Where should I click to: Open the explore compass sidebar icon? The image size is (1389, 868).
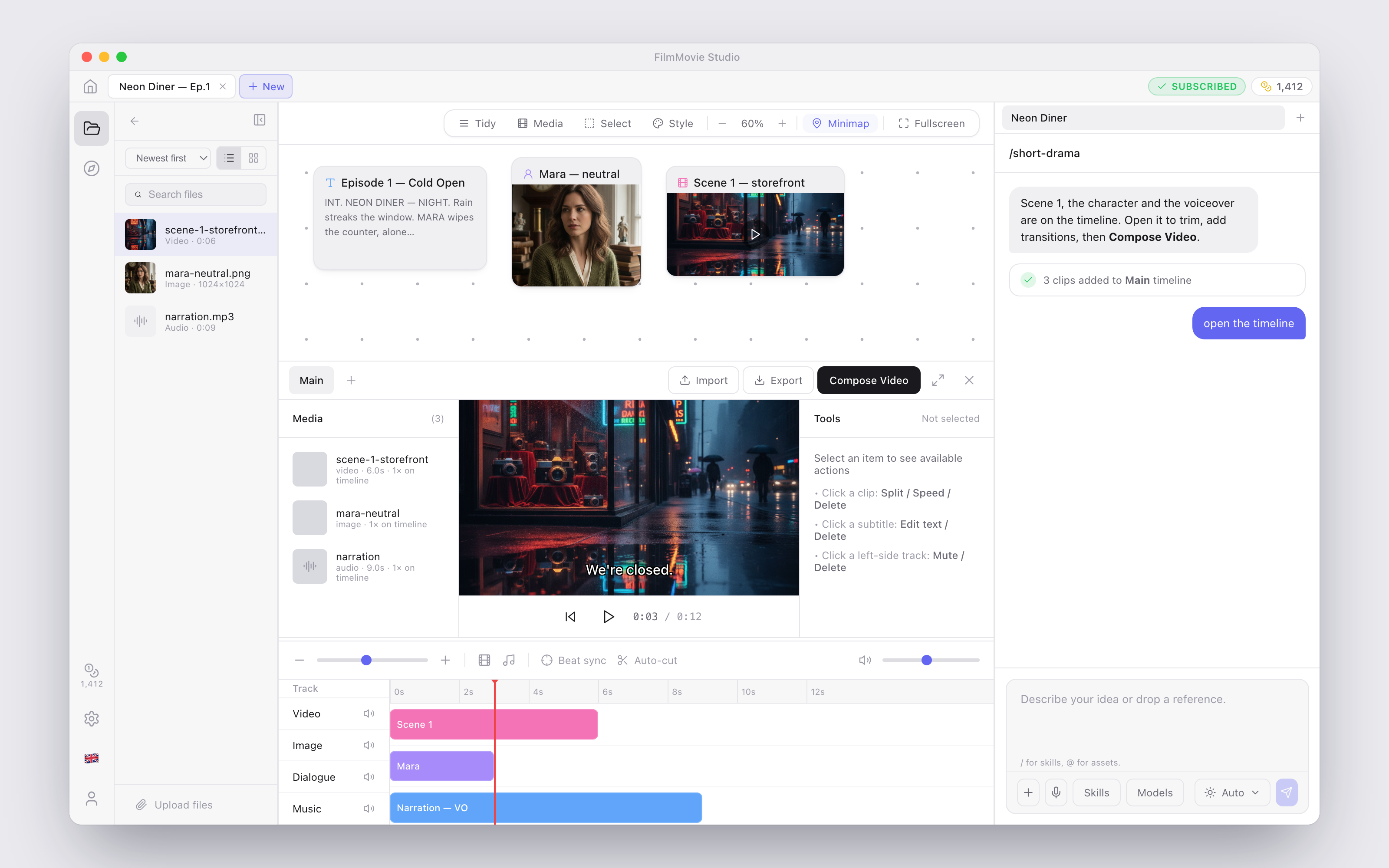[x=91, y=168]
